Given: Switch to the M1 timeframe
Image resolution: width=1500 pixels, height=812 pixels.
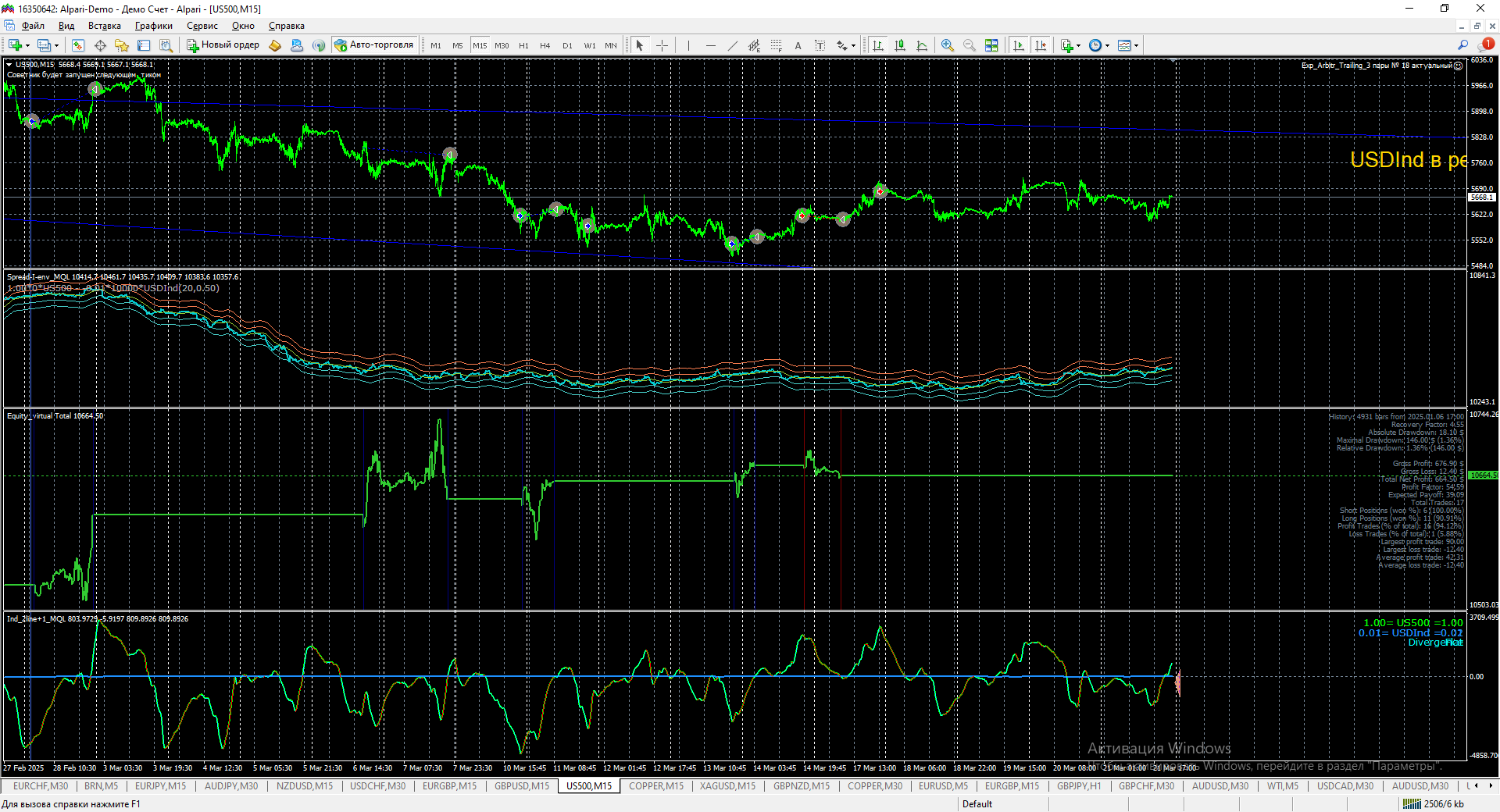Looking at the screenshot, I should [436, 45].
